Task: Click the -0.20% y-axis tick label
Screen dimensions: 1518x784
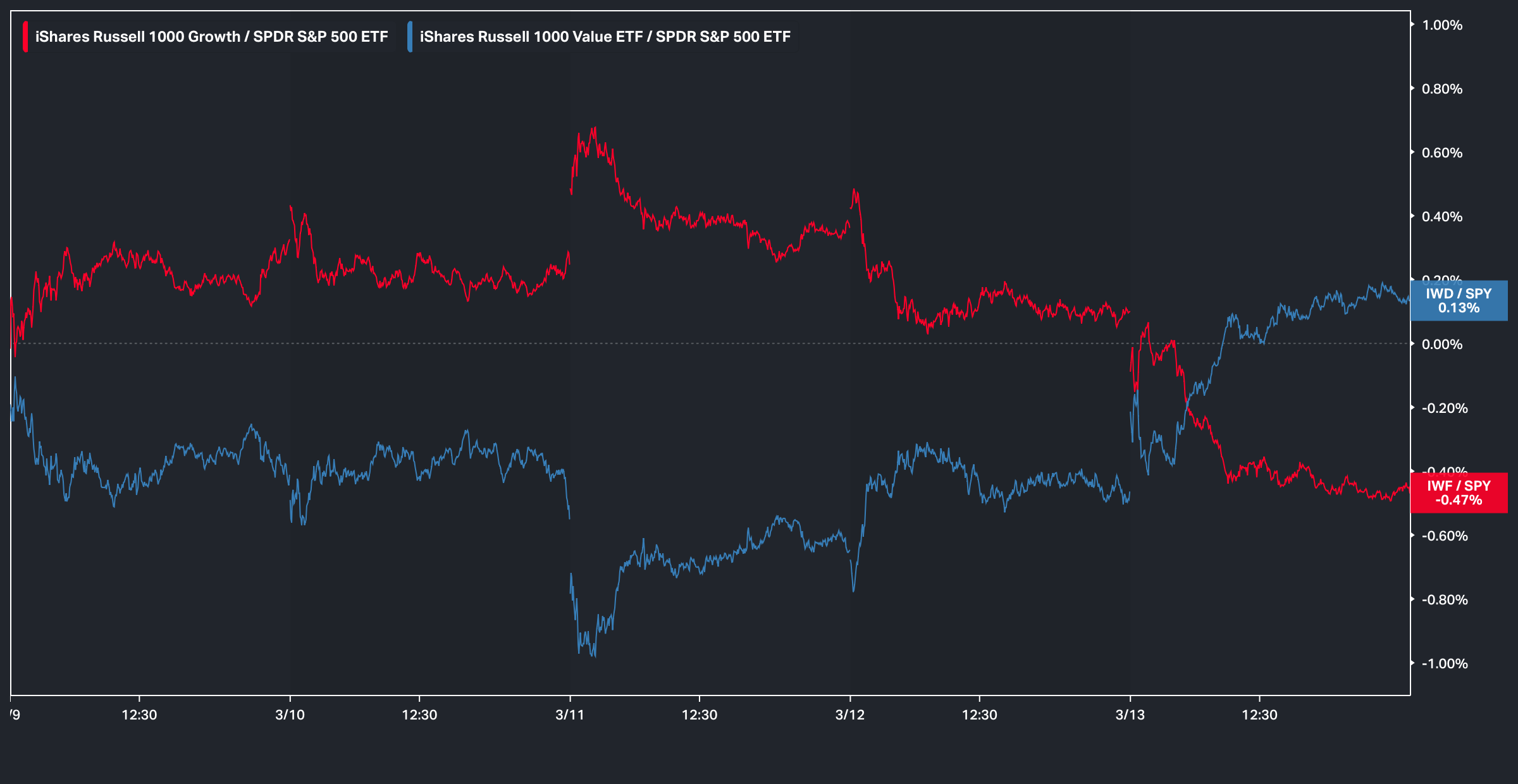Action: (x=1444, y=408)
